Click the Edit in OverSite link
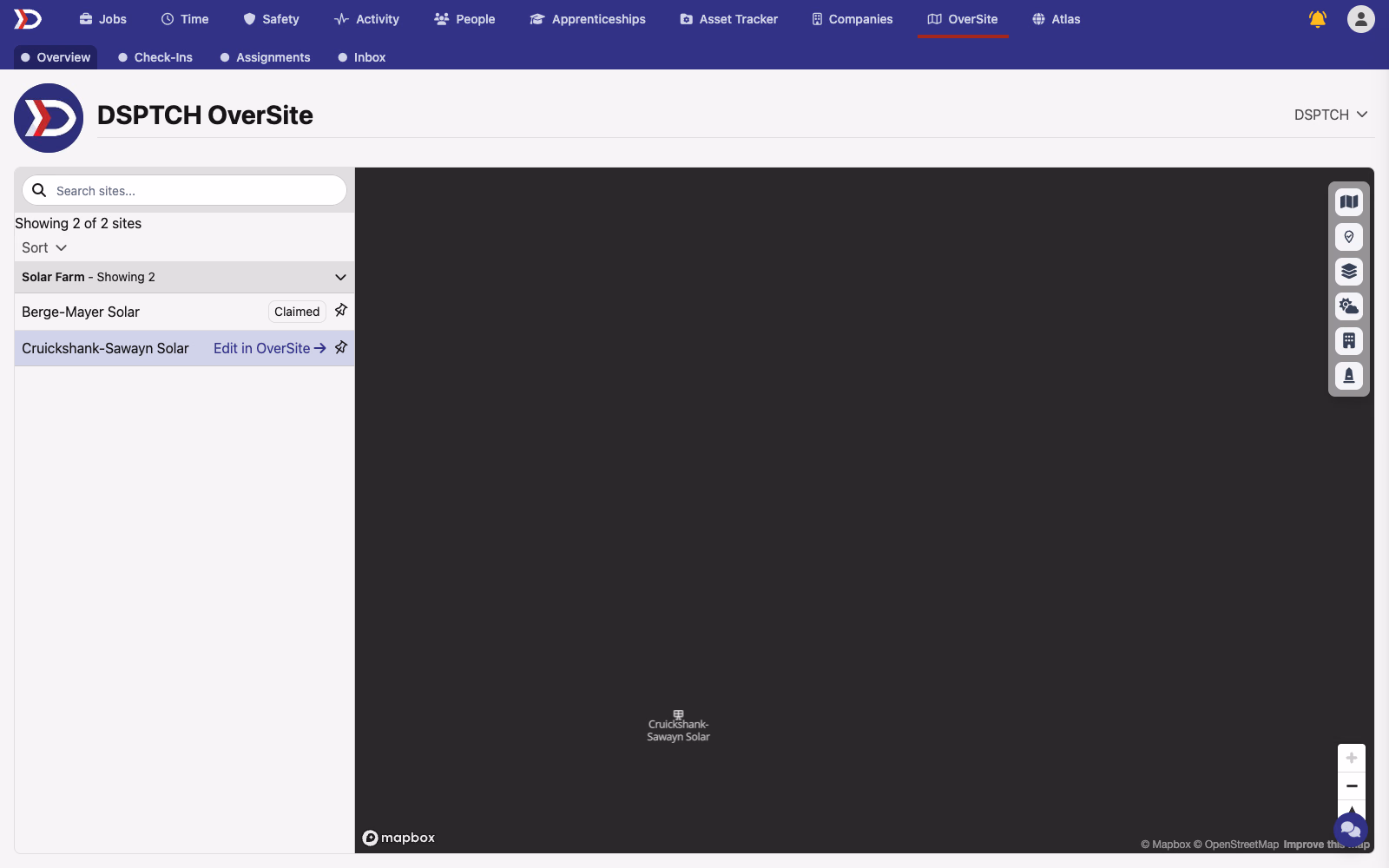This screenshot has width=1389, height=868. tap(270, 348)
